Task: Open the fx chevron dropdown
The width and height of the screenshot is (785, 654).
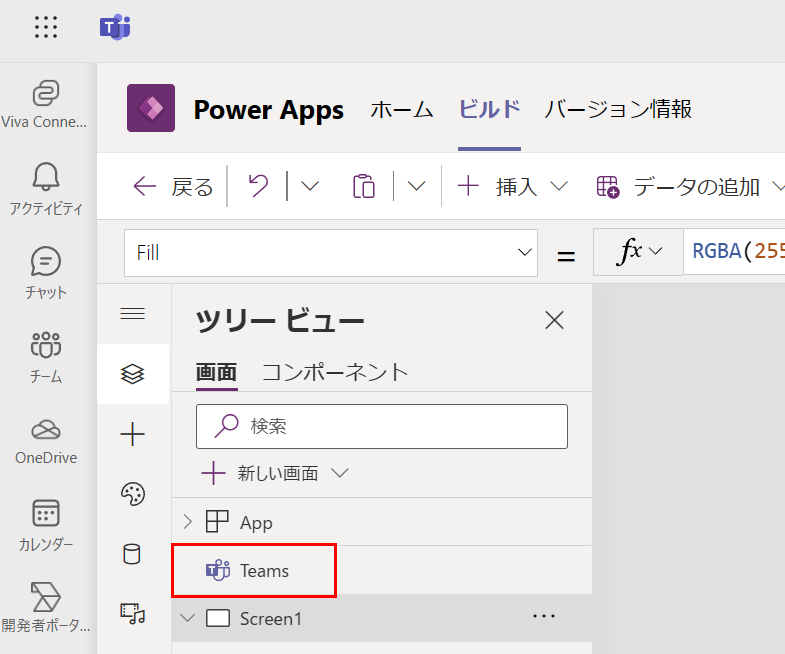Action: click(x=655, y=250)
